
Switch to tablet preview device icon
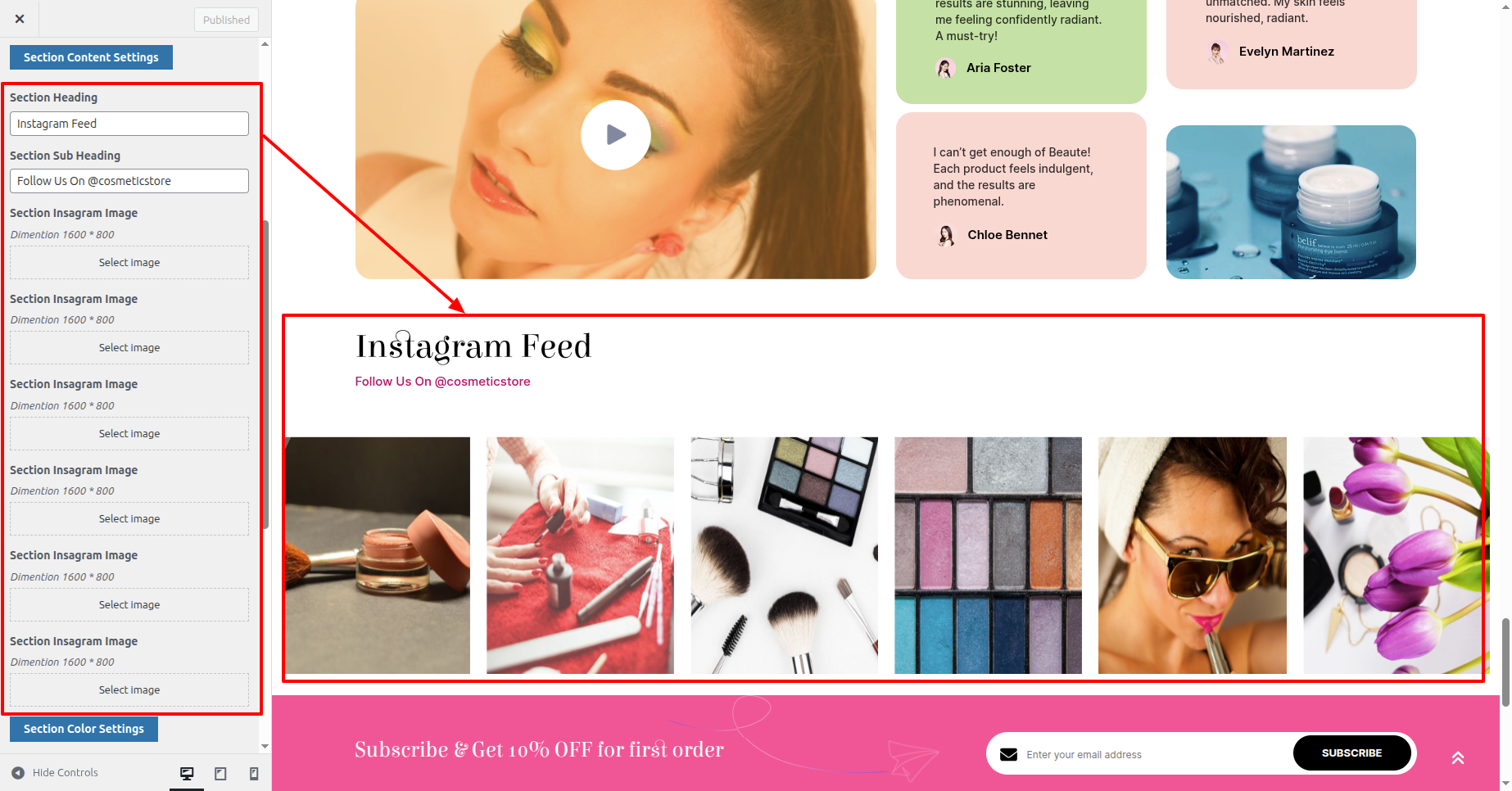(220, 773)
